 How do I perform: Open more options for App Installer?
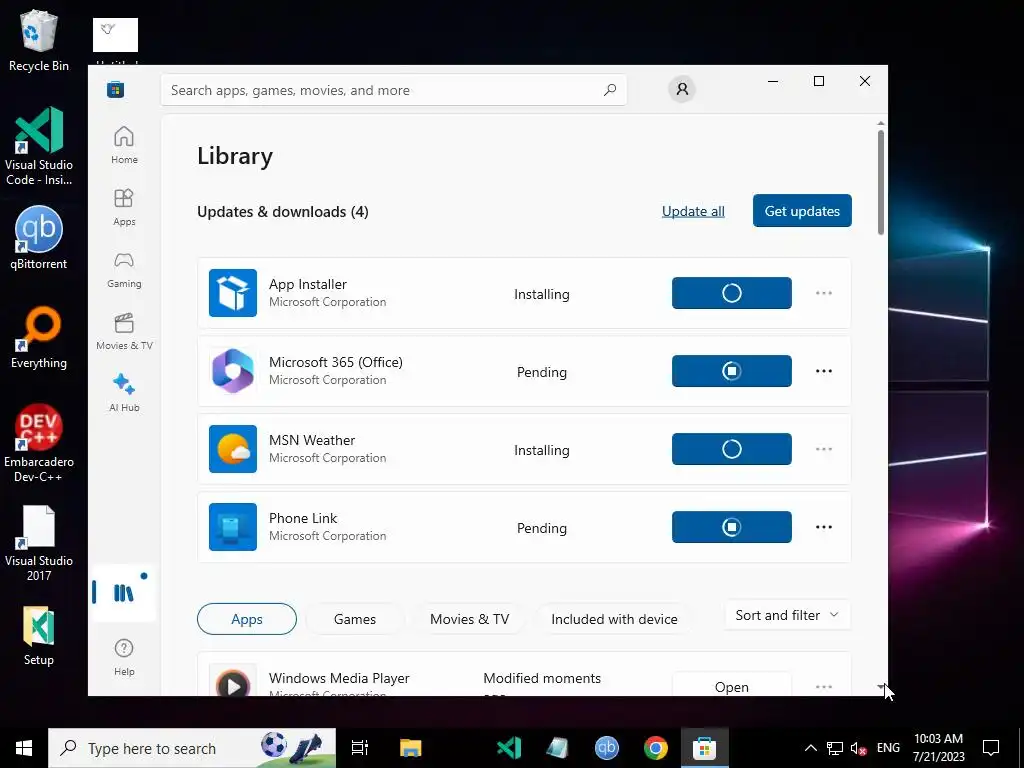tap(824, 293)
